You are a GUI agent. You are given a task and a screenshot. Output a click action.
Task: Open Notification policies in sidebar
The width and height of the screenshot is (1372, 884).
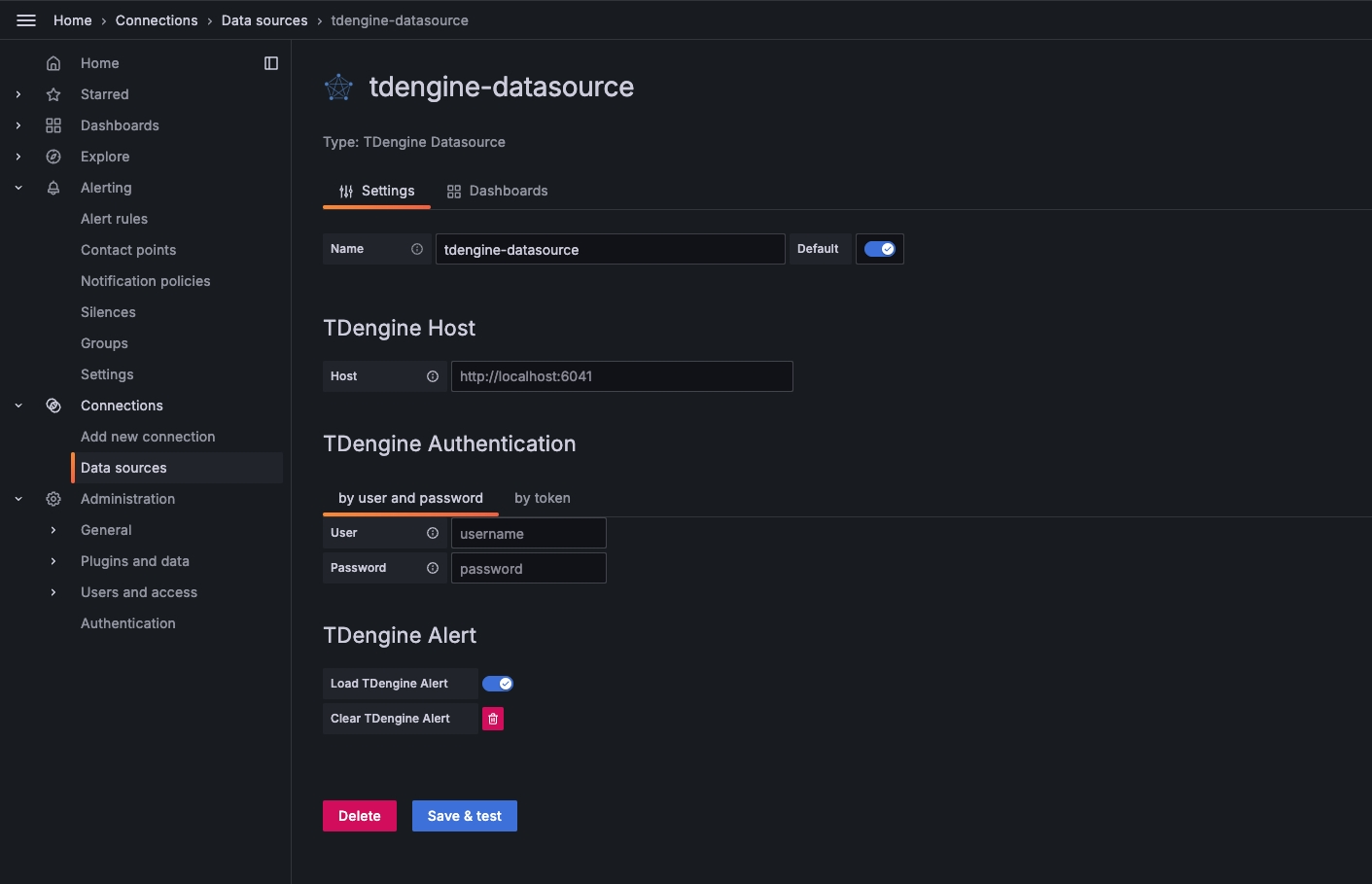click(x=146, y=281)
